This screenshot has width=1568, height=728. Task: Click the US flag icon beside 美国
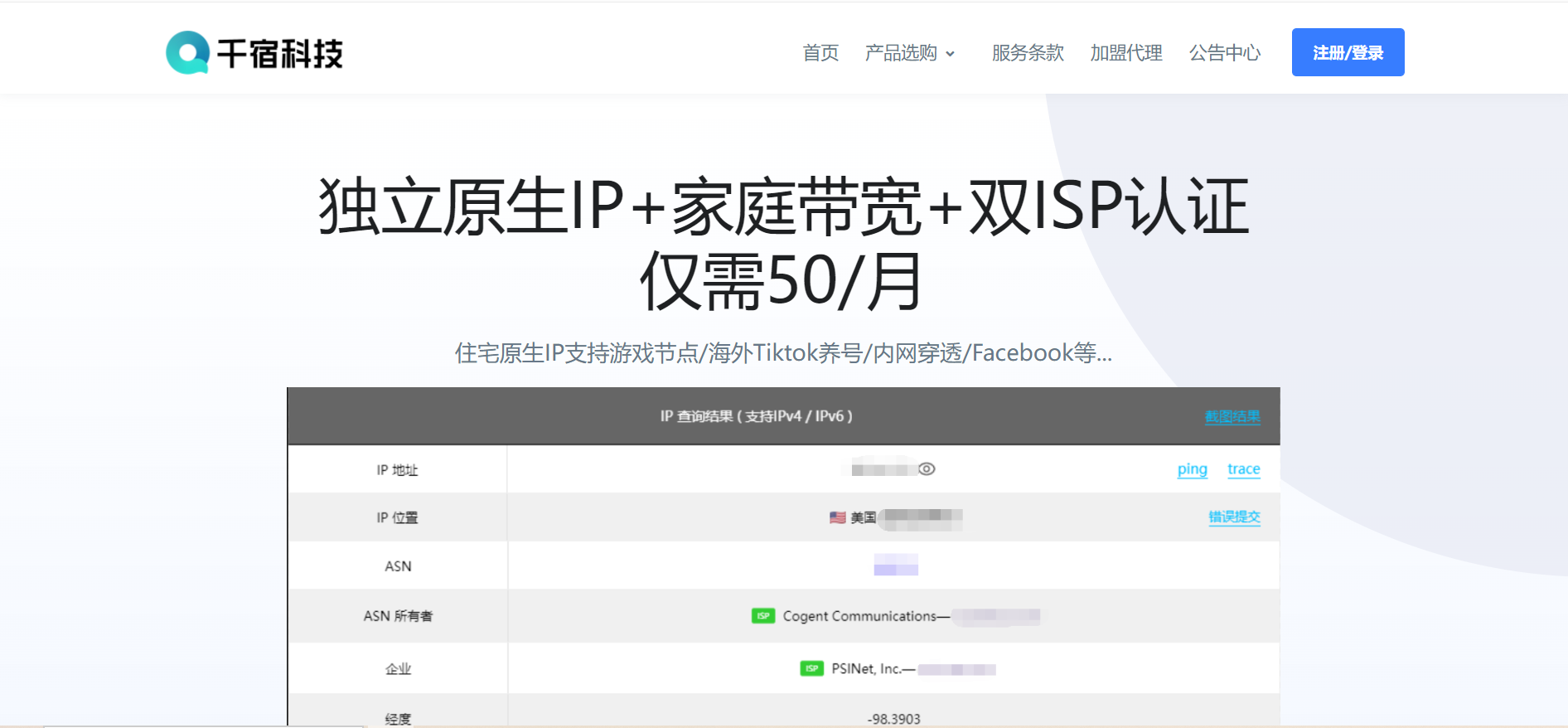coord(838,517)
